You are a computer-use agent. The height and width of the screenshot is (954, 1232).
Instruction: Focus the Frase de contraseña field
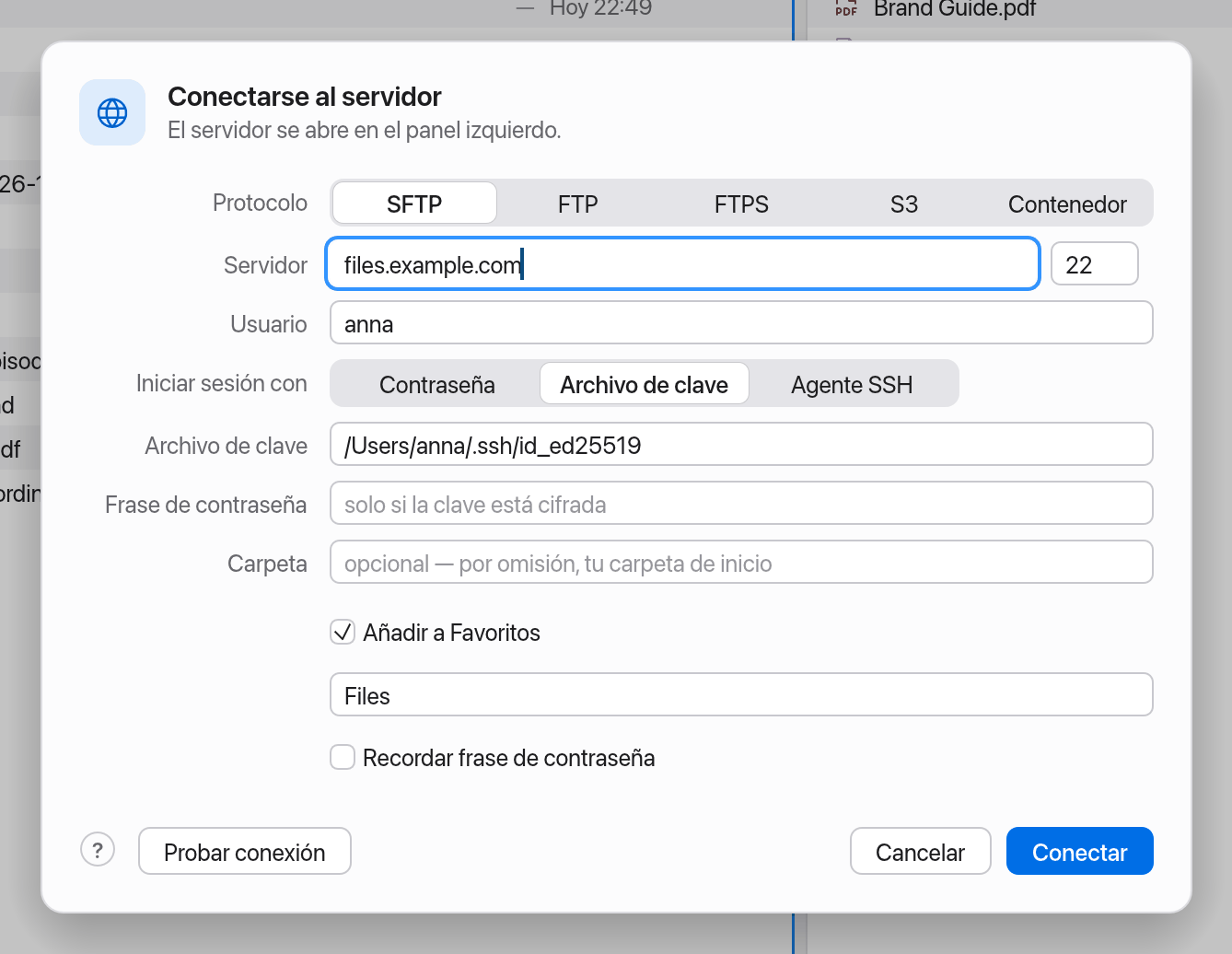[741, 504]
